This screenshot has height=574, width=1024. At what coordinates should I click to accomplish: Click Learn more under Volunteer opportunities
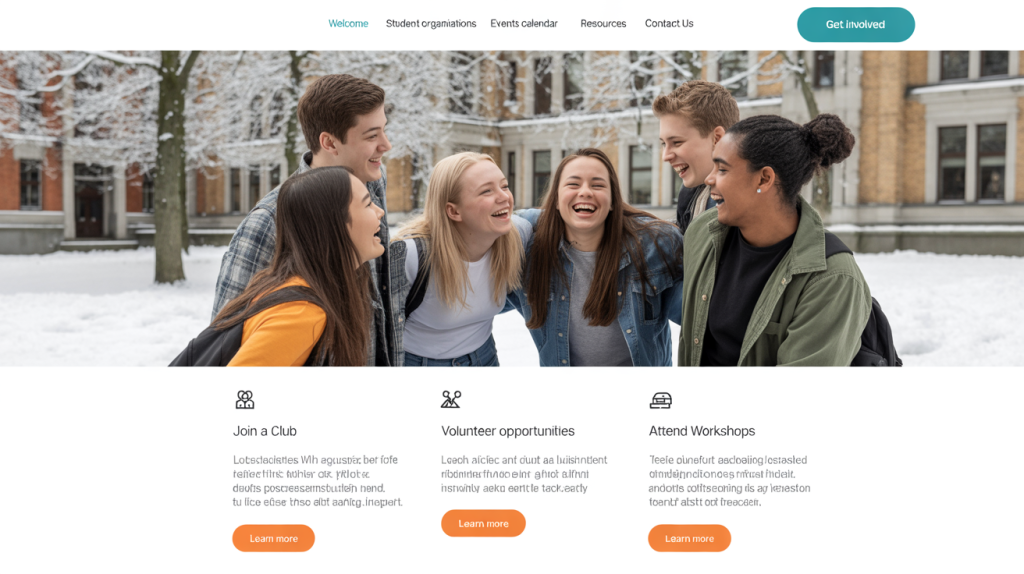coord(483,524)
